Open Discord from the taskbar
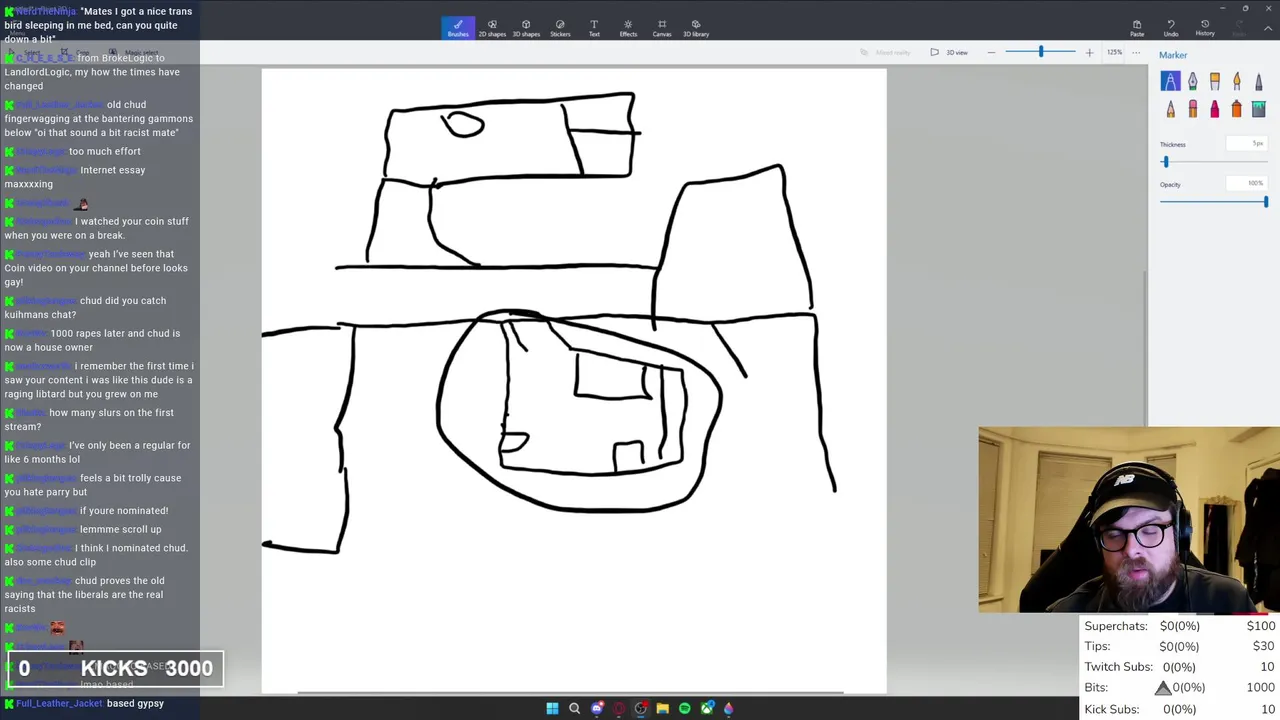This screenshot has width=1280, height=720. tap(597, 709)
